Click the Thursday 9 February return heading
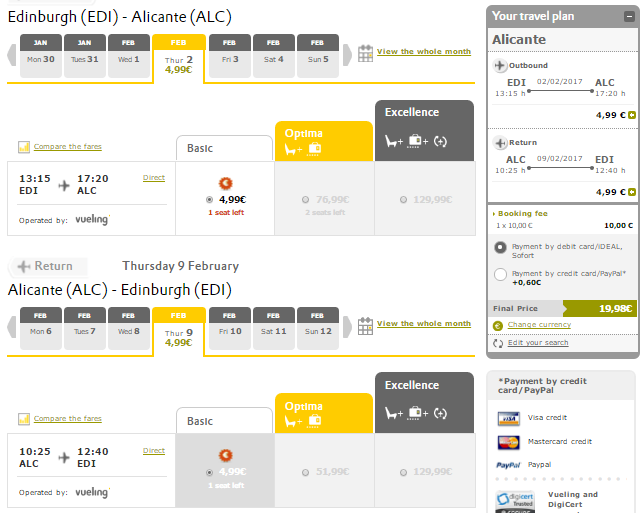Viewport: 642px width, 513px height. [x=181, y=266]
